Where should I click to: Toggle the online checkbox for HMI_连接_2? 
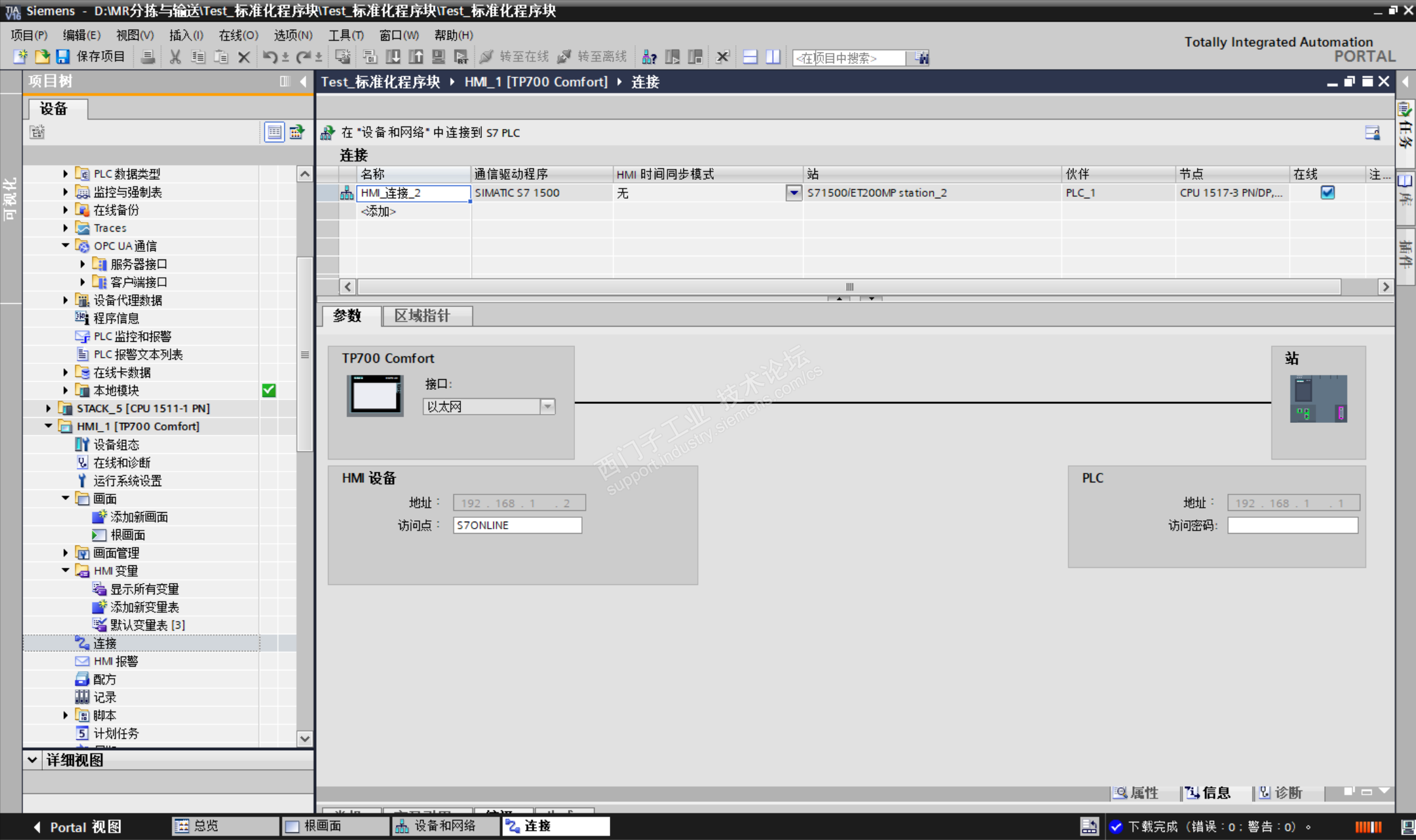(x=1327, y=192)
